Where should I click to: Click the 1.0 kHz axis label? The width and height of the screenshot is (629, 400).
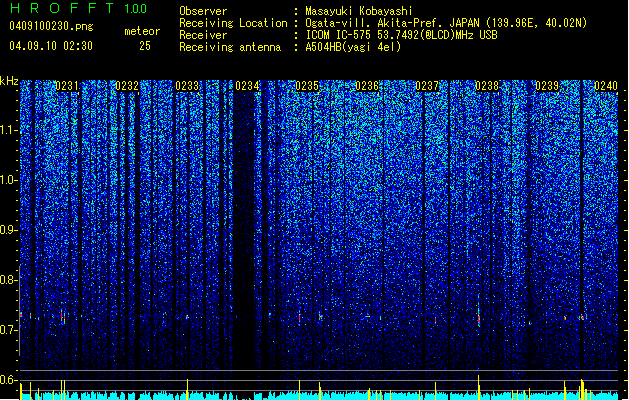point(8,181)
